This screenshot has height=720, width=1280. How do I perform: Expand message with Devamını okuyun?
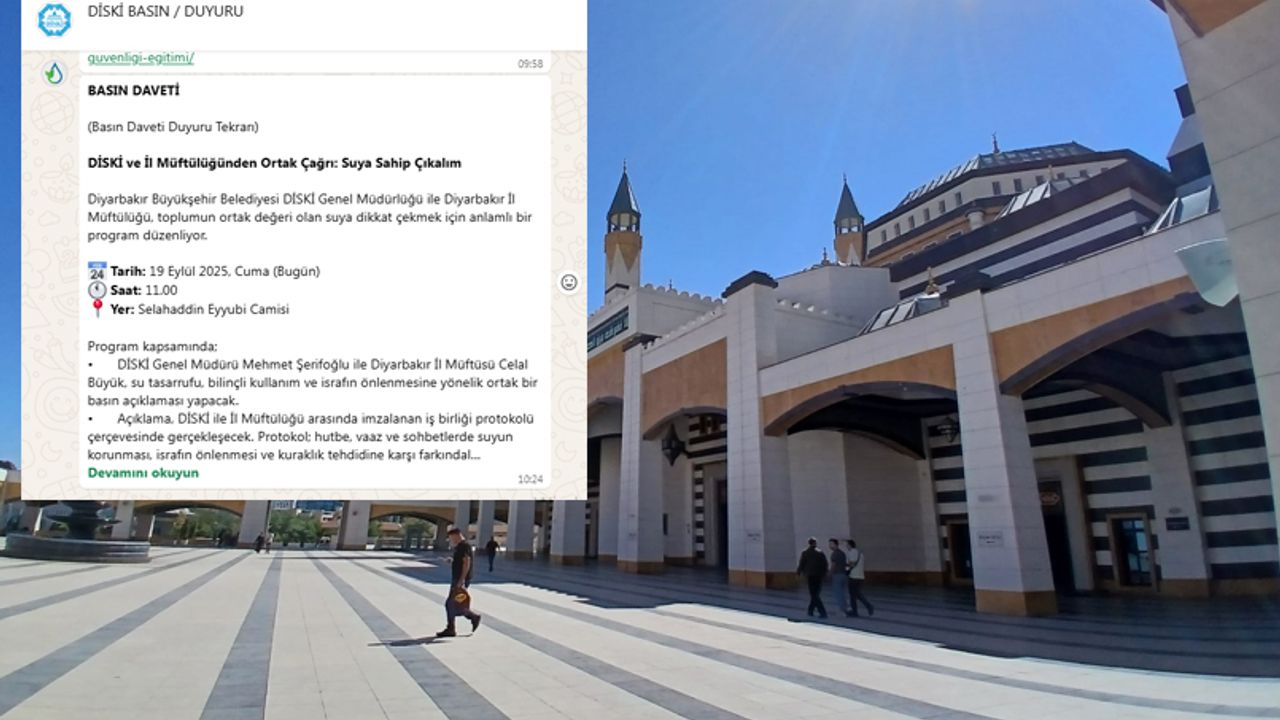click(x=143, y=473)
